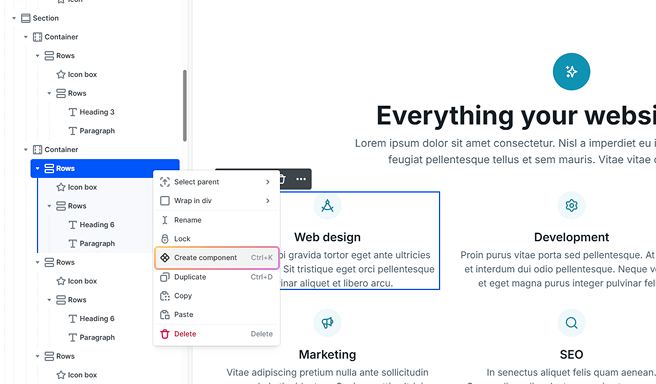Select the Web design heading on canvas
The height and width of the screenshot is (384, 656).
tap(327, 237)
